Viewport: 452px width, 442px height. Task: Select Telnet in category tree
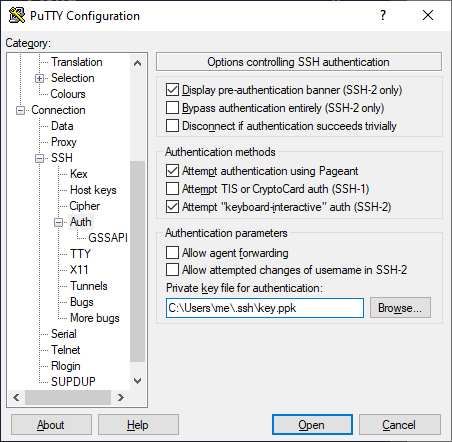click(x=65, y=350)
